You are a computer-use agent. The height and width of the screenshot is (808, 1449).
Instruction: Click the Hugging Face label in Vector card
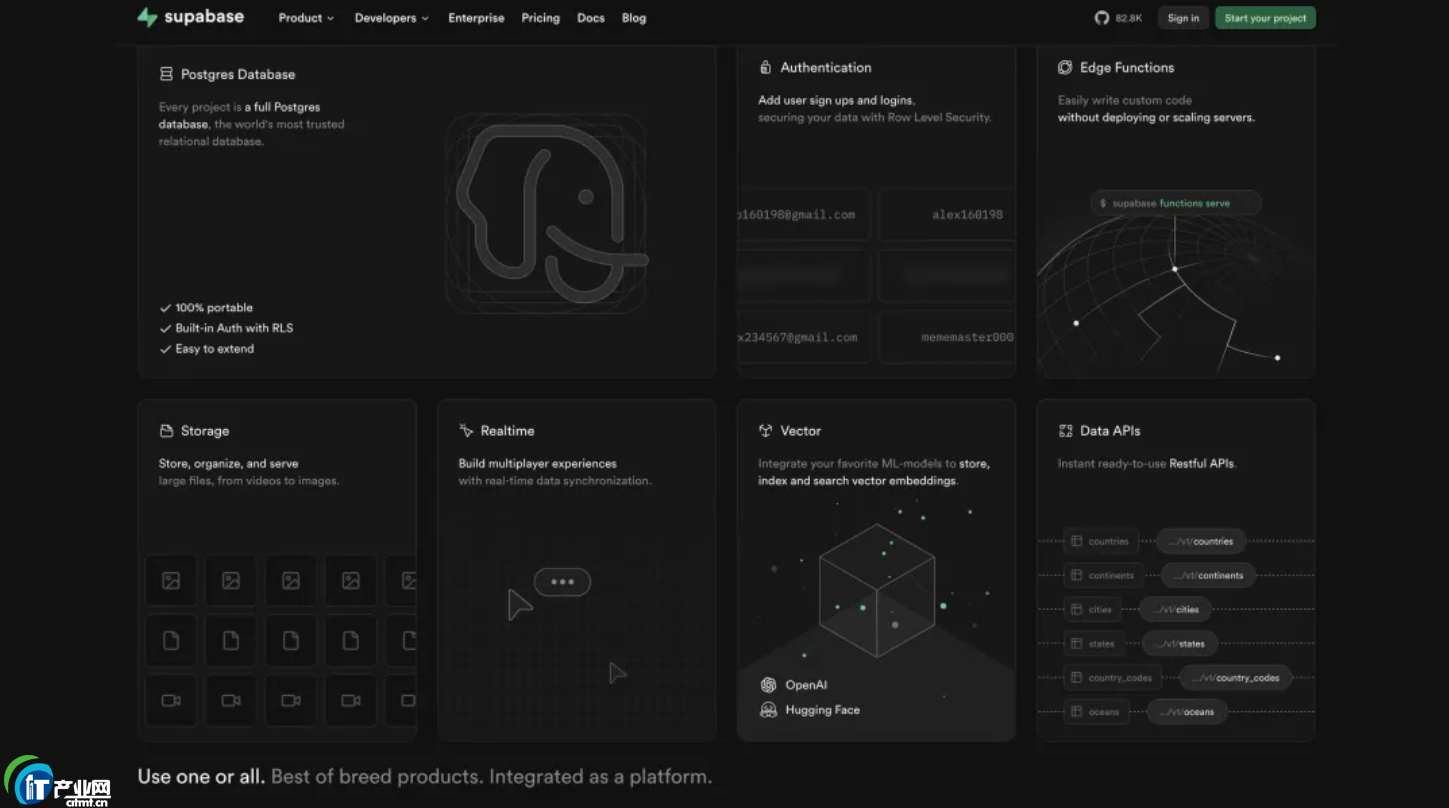(x=822, y=710)
